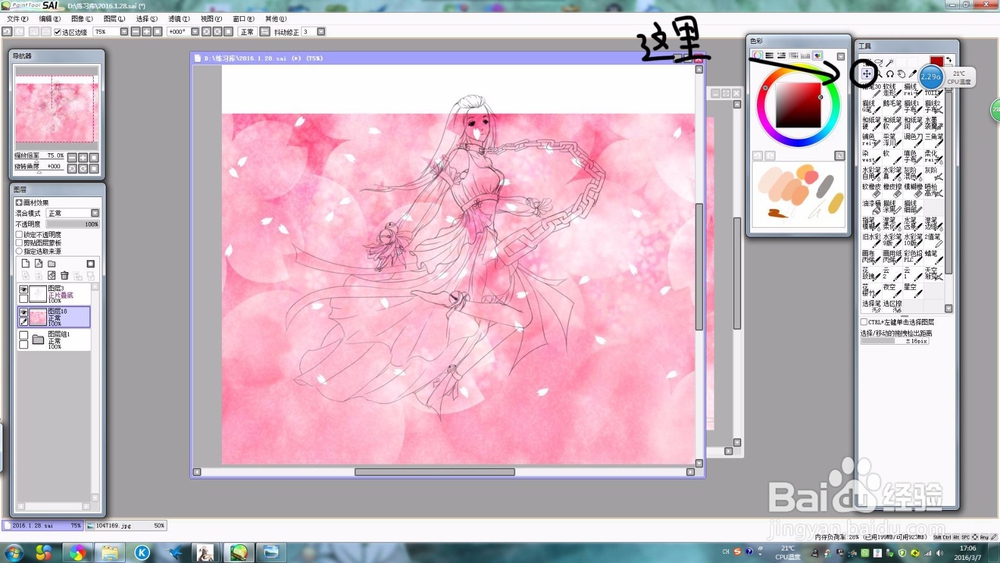
Task: Pick the 2值笔 binary pen brush
Action: point(934,240)
